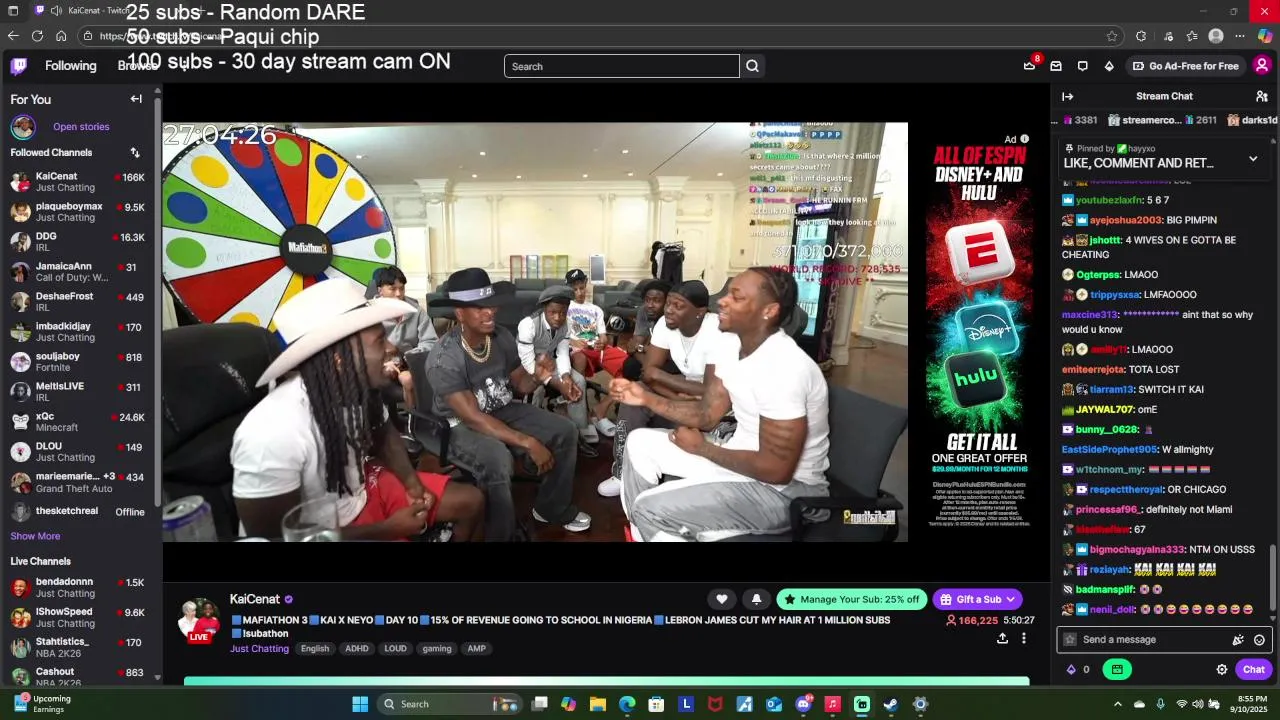Click the chat scrollbar
The image size is (1280, 720).
pos(1274,577)
